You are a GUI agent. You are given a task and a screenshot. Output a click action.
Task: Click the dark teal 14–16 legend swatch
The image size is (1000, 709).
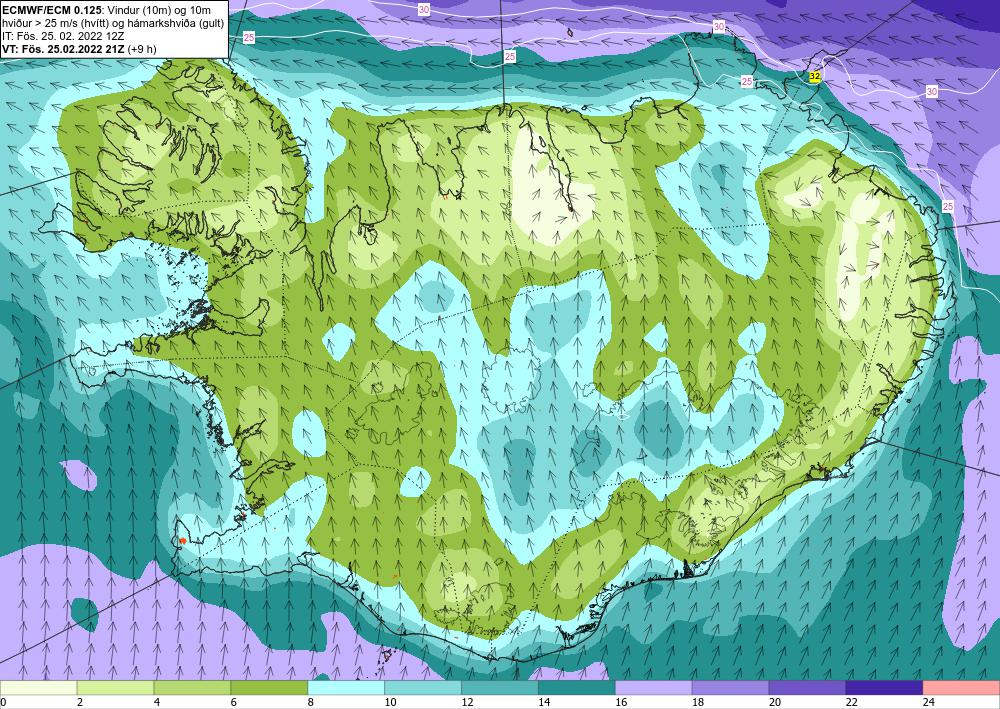(577, 688)
